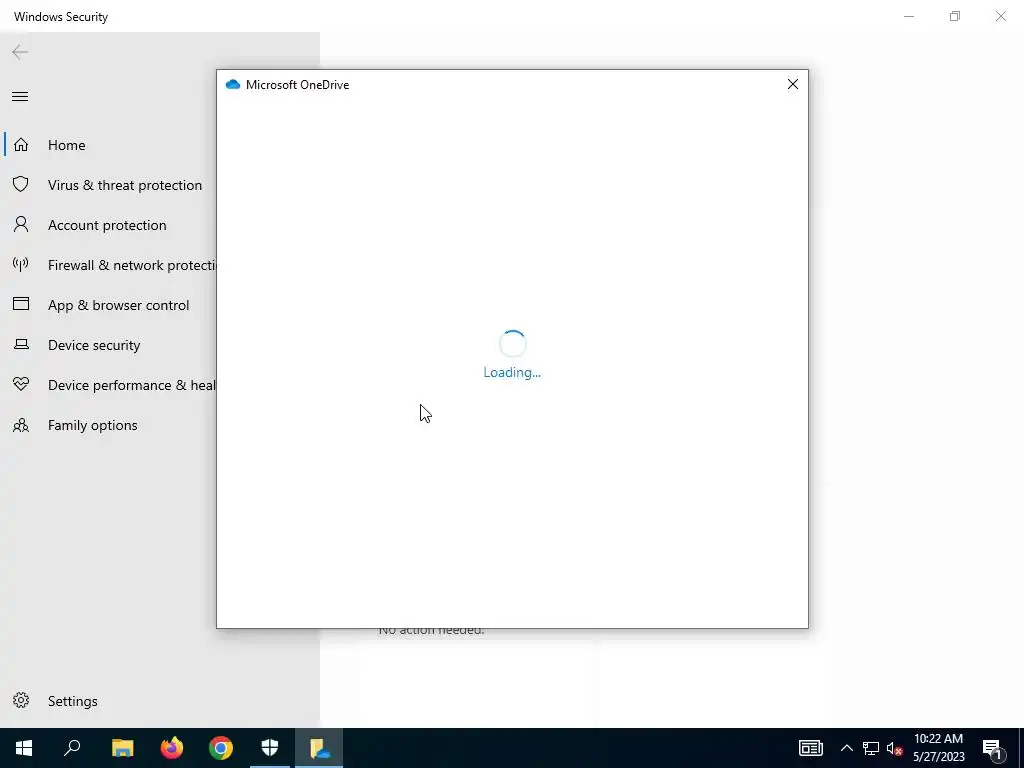Screen dimensions: 1024x768
Task: Restore down the Windows Security window
Action: click(x=955, y=16)
